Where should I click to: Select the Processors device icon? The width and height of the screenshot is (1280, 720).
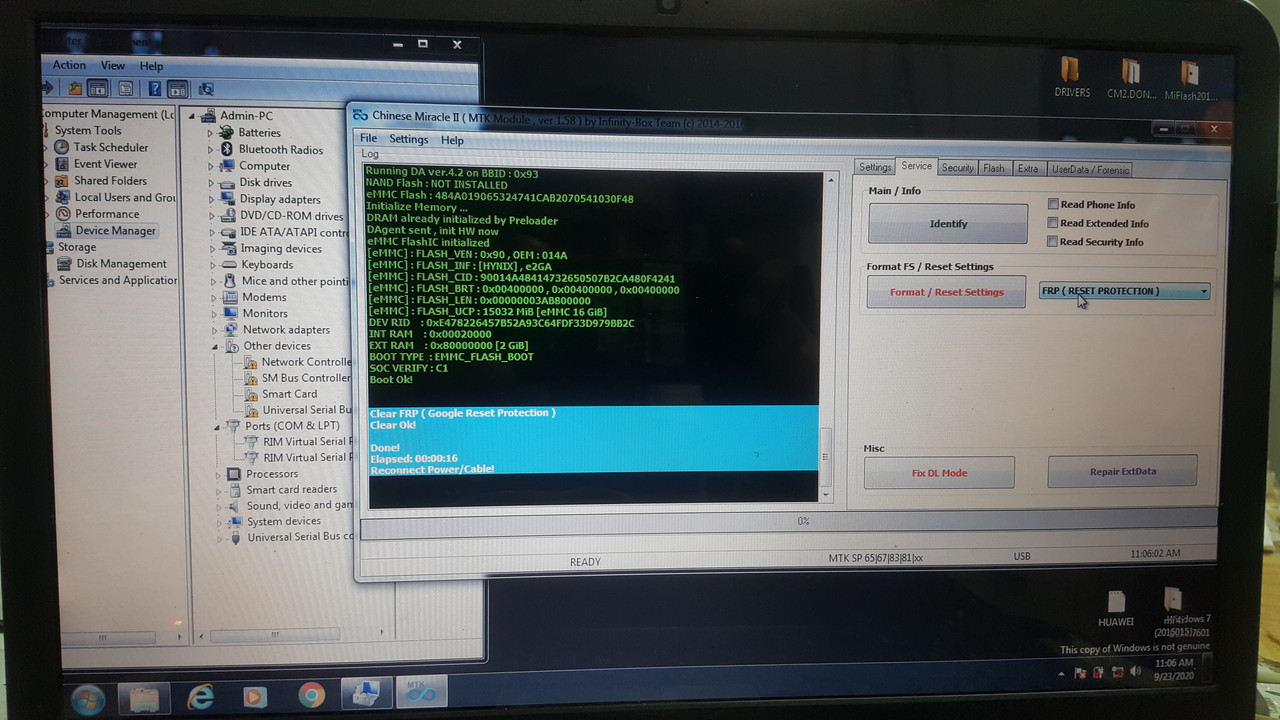click(233, 474)
